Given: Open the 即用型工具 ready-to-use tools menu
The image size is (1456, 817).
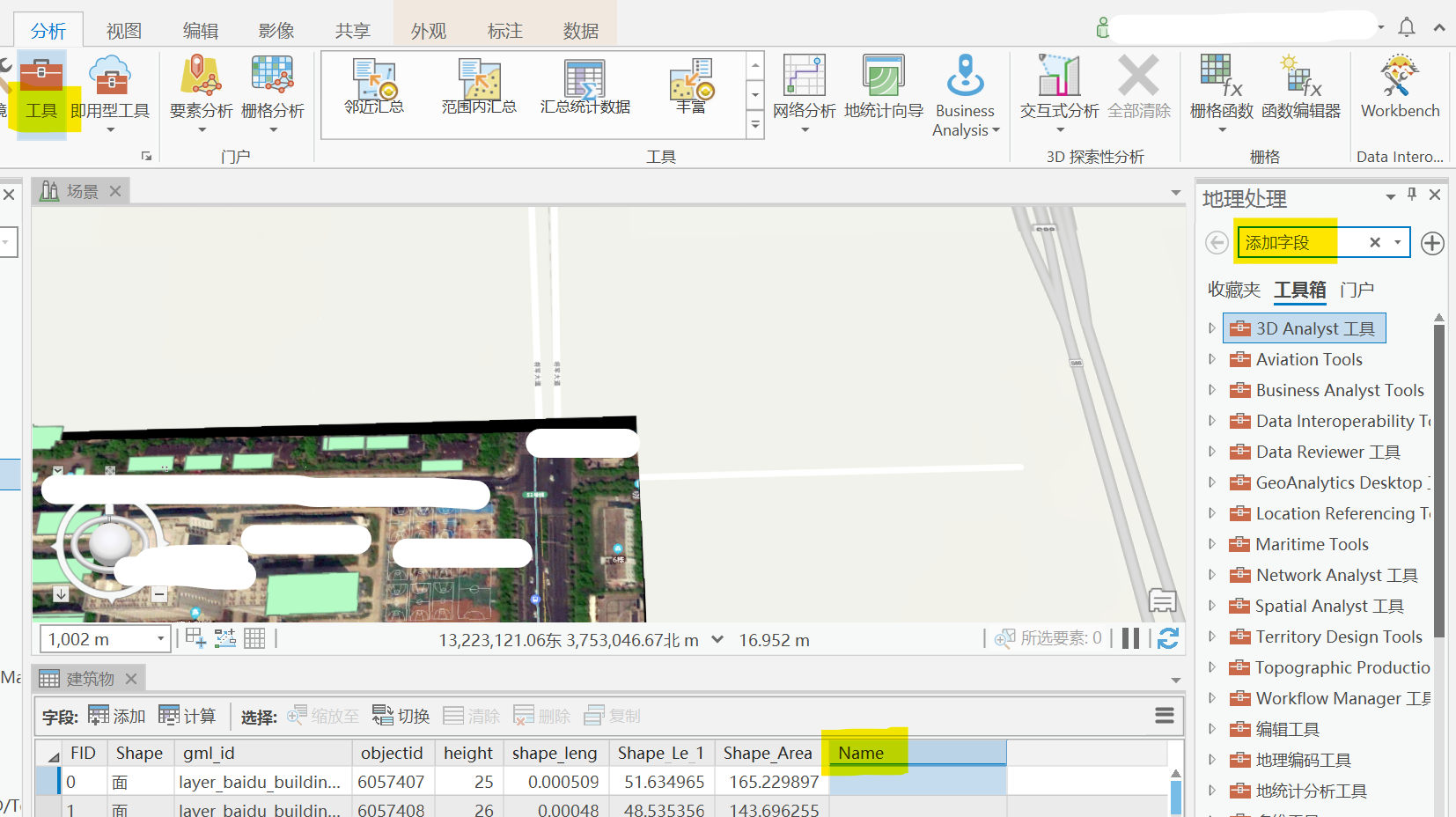Looking at the screenshot, I should (x=110, y=94).
